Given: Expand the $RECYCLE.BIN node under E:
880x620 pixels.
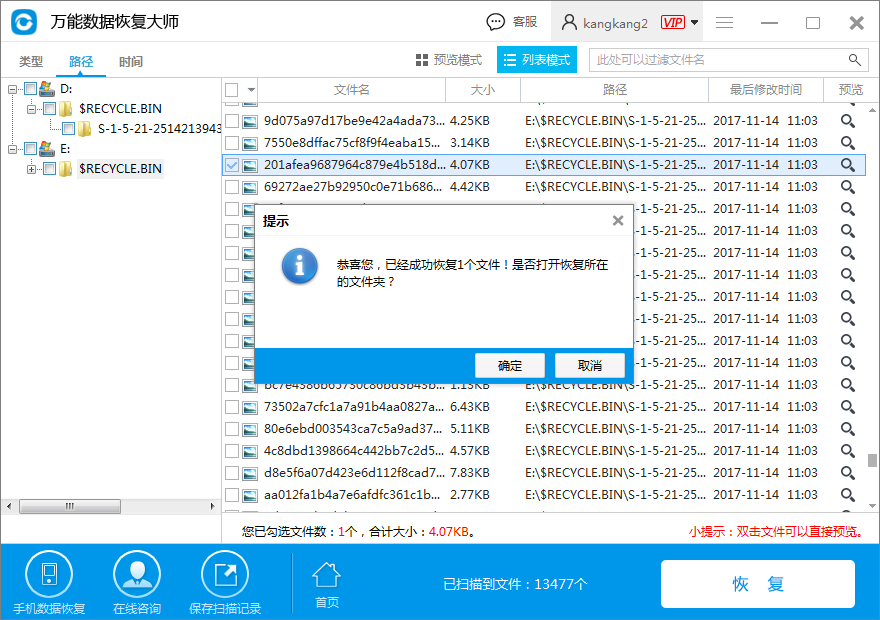Looking at the screenshot, I should point(32,169).
